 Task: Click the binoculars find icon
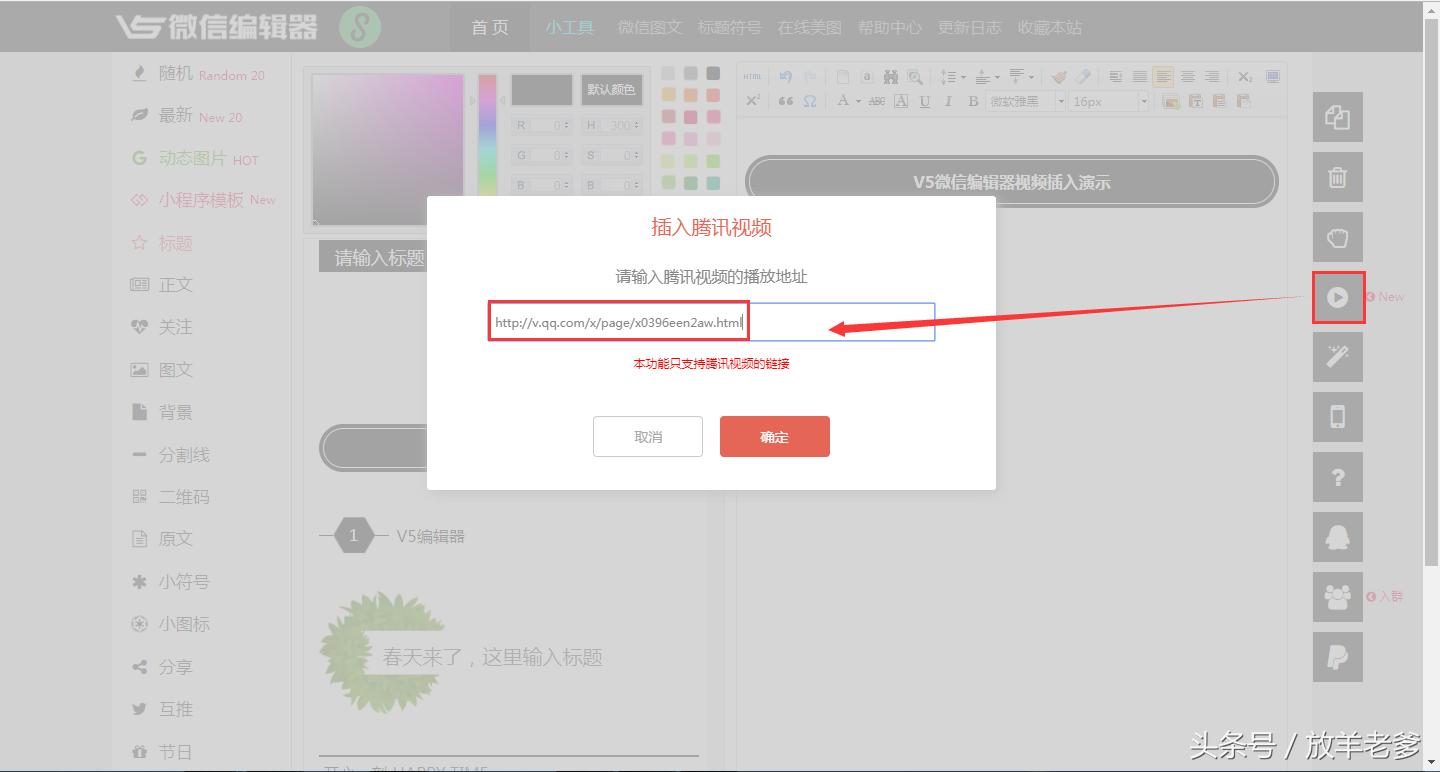coord(891,77)
